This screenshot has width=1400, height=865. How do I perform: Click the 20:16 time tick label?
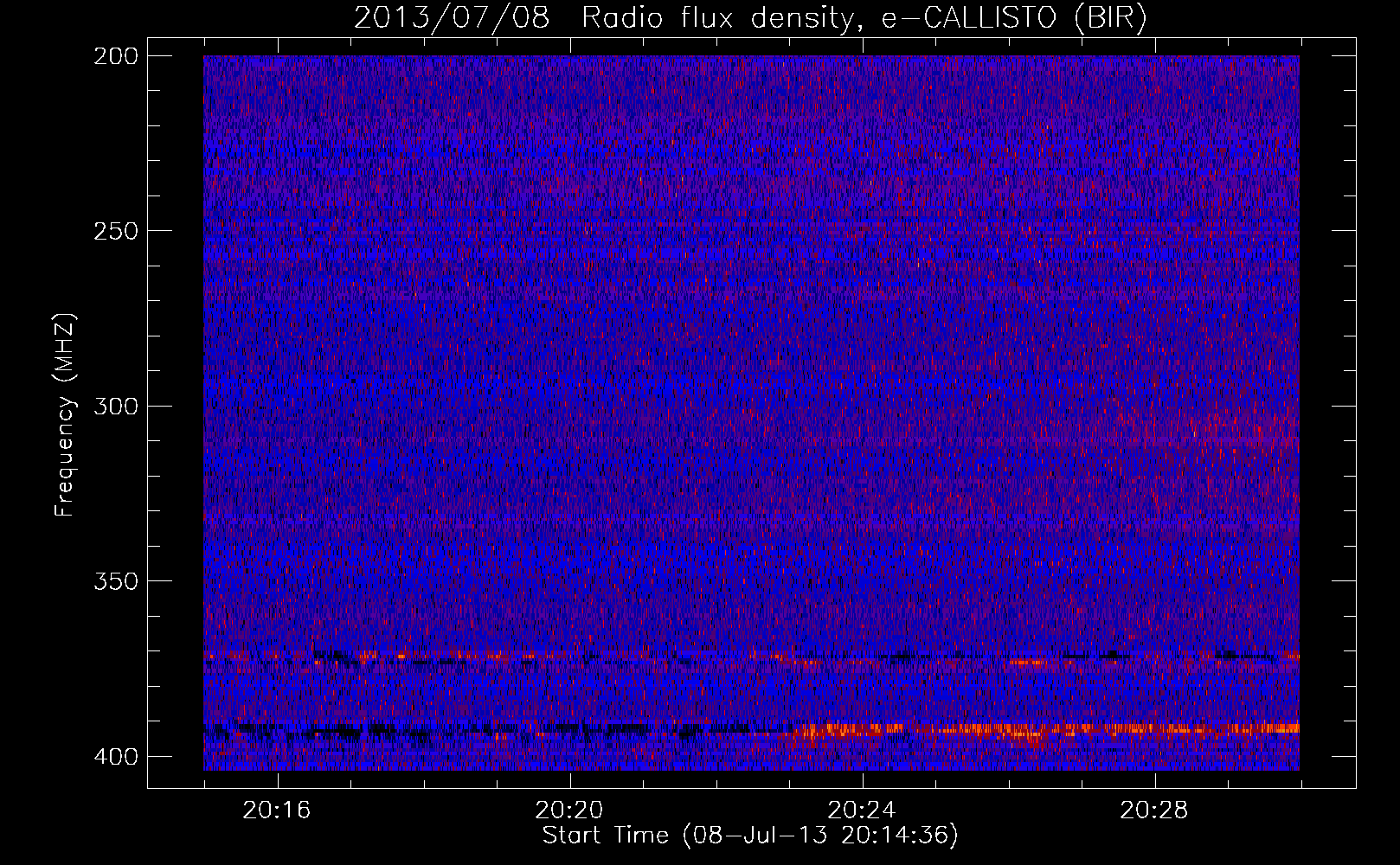tap(276, 811)
